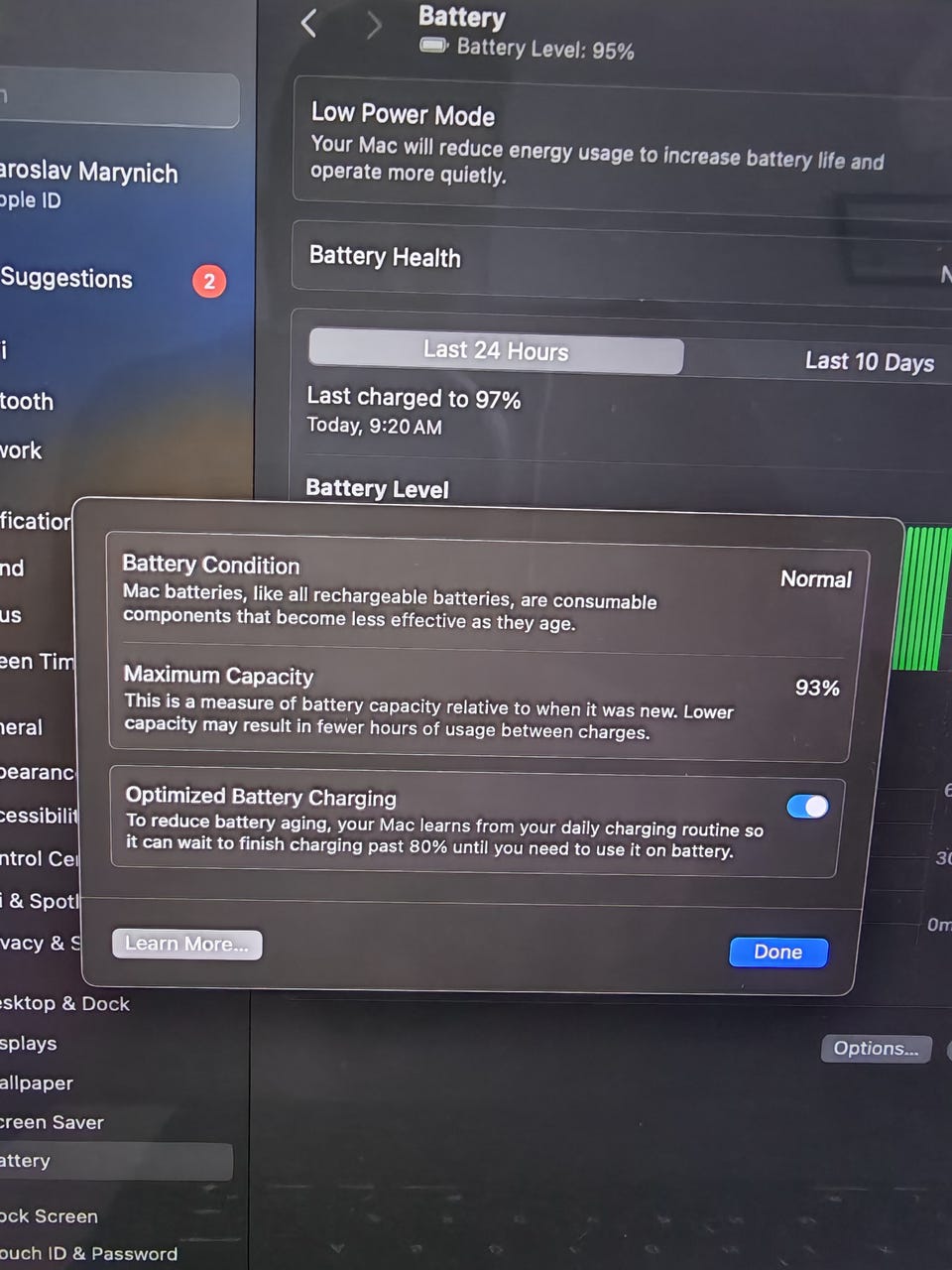Click Done to close the battery health dialog
This screenshot has width=952, height=1270.
click(778, 952)
